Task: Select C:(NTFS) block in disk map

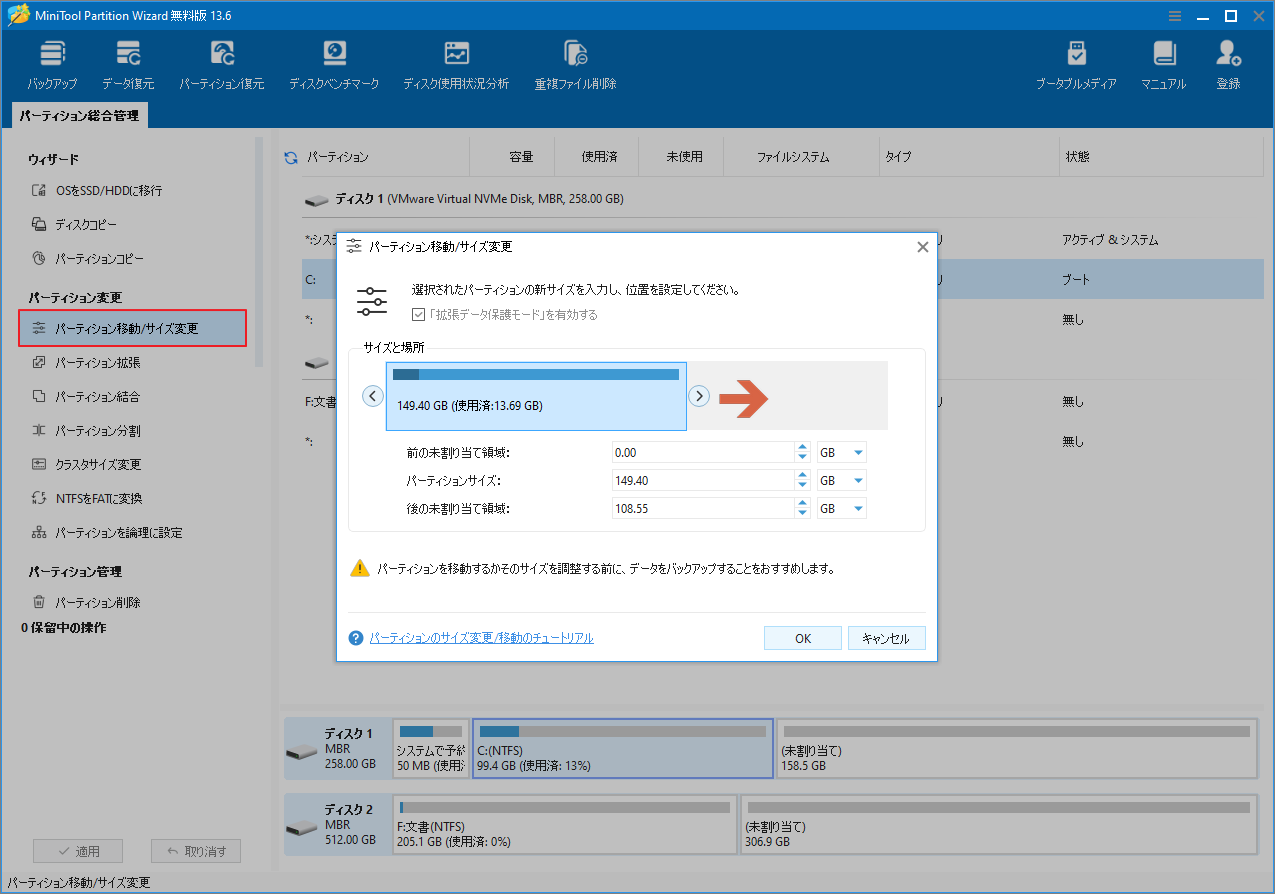Action: tap(623, 748)
